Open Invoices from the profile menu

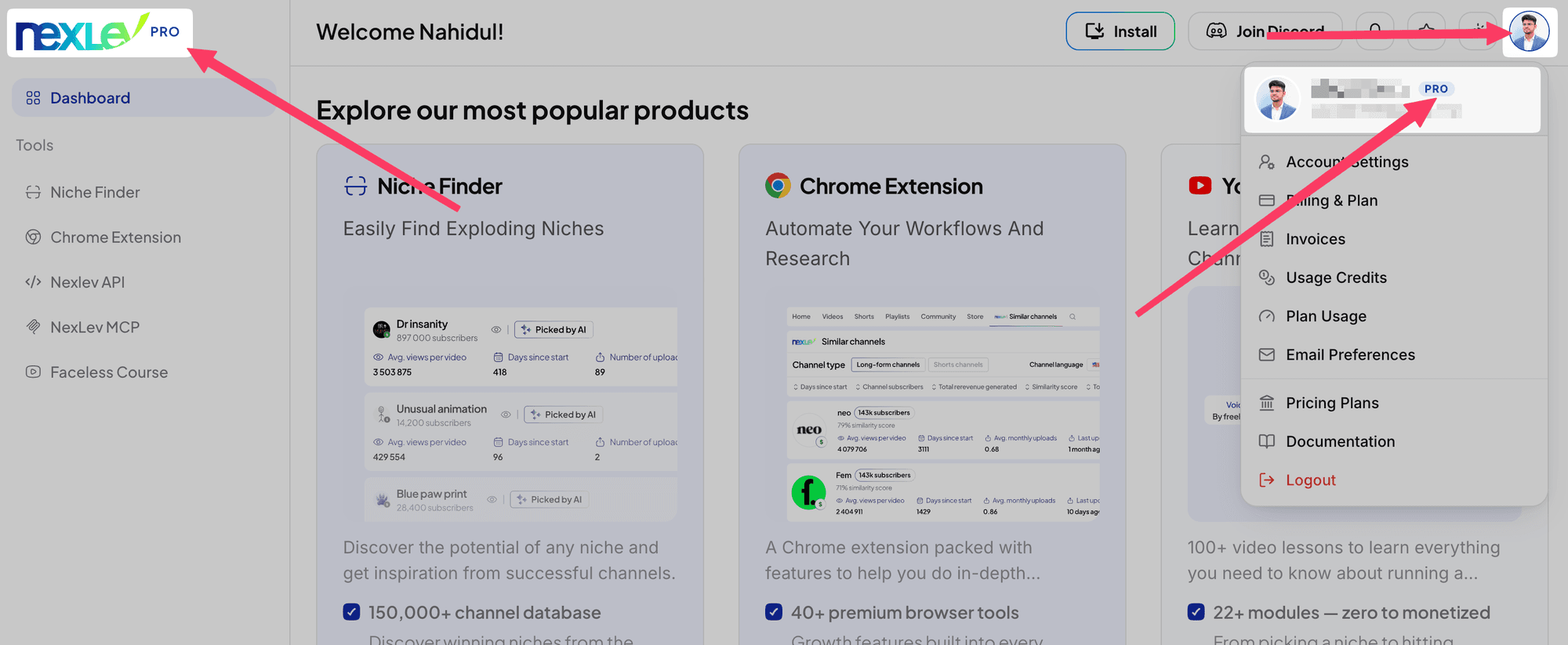1394,239
